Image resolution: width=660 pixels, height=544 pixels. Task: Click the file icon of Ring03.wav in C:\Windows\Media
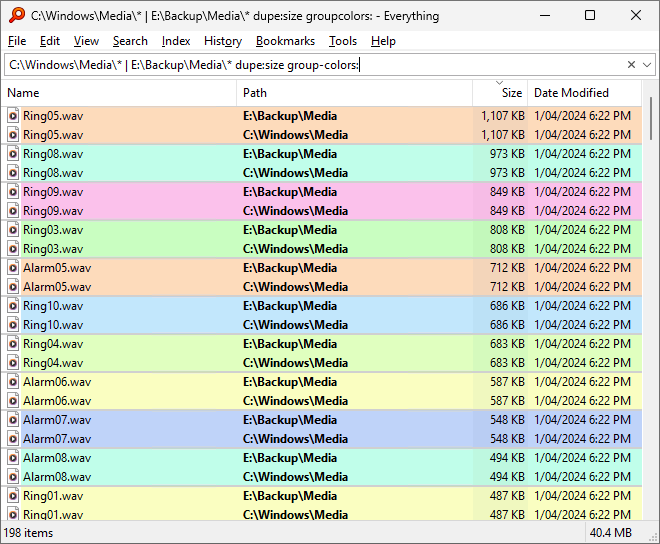pyautogui.click(x=13, y=249)
